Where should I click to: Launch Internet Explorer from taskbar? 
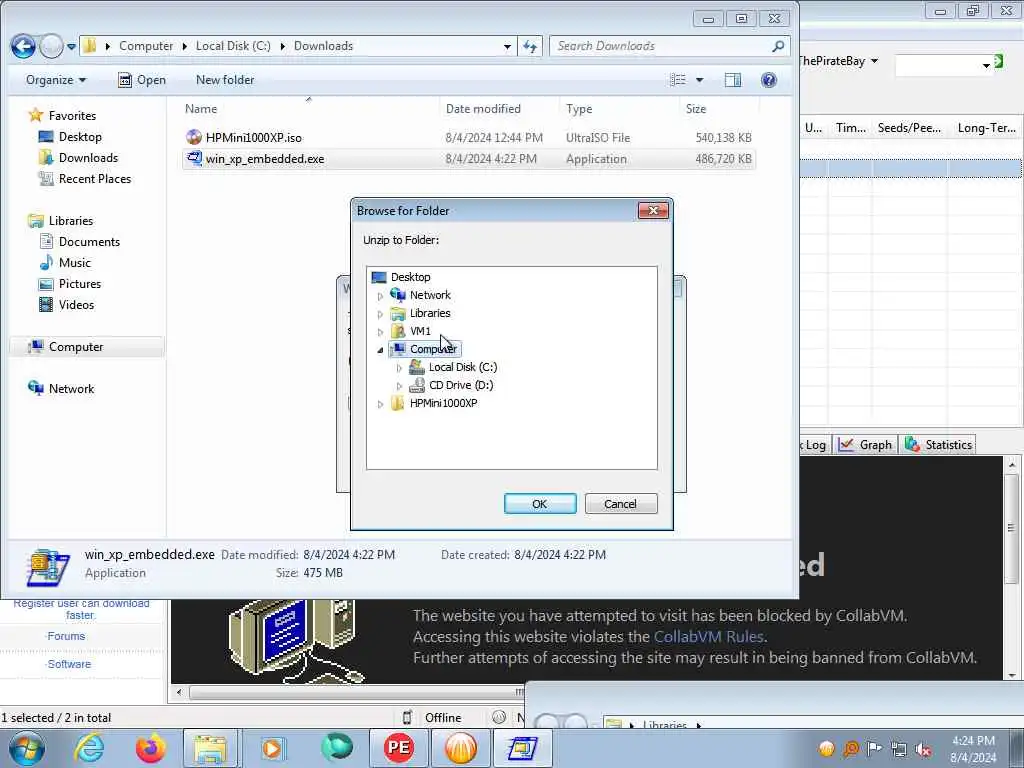tap(89, 748)
